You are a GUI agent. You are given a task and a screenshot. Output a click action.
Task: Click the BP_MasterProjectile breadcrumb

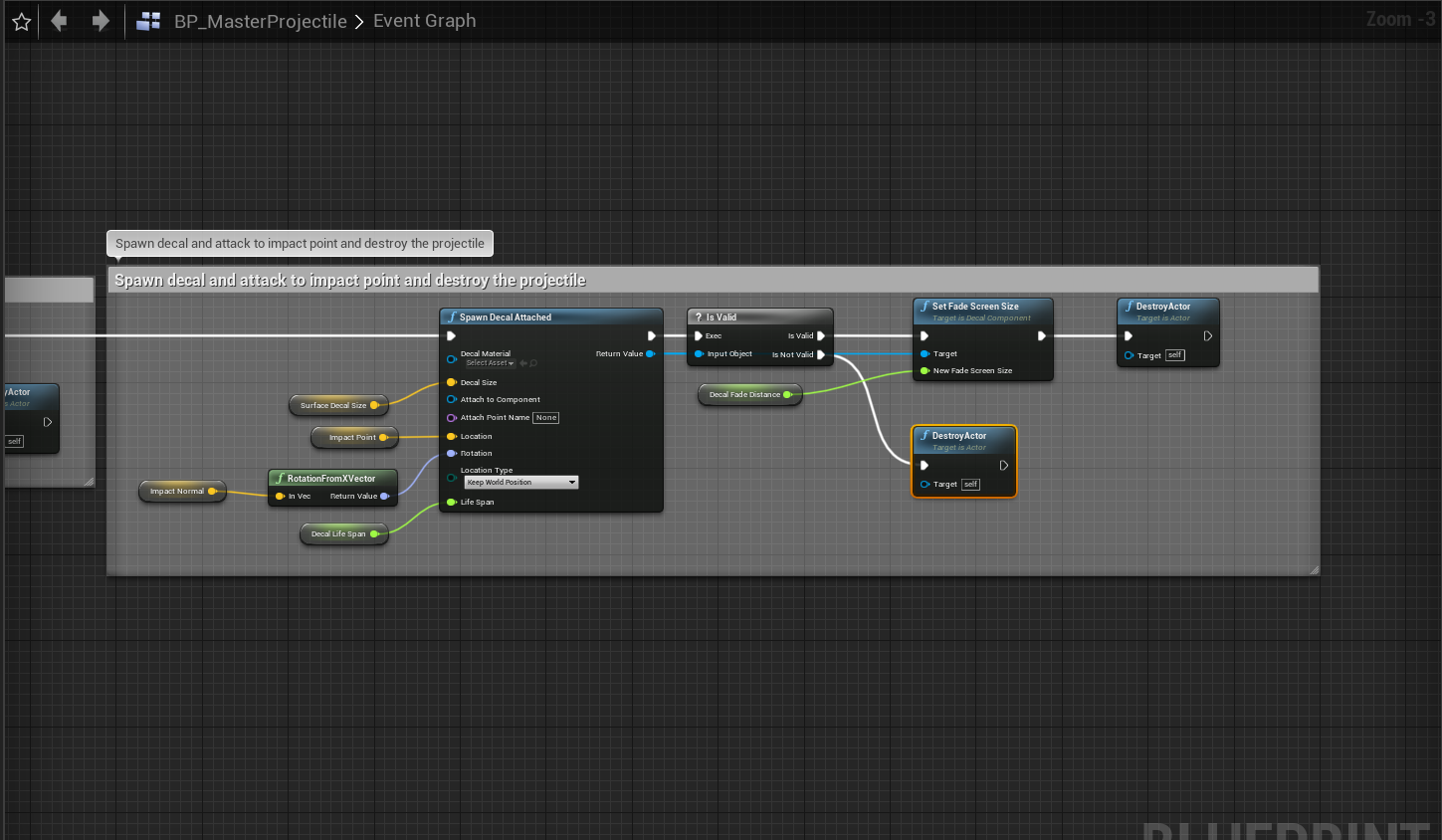(260, 21)
